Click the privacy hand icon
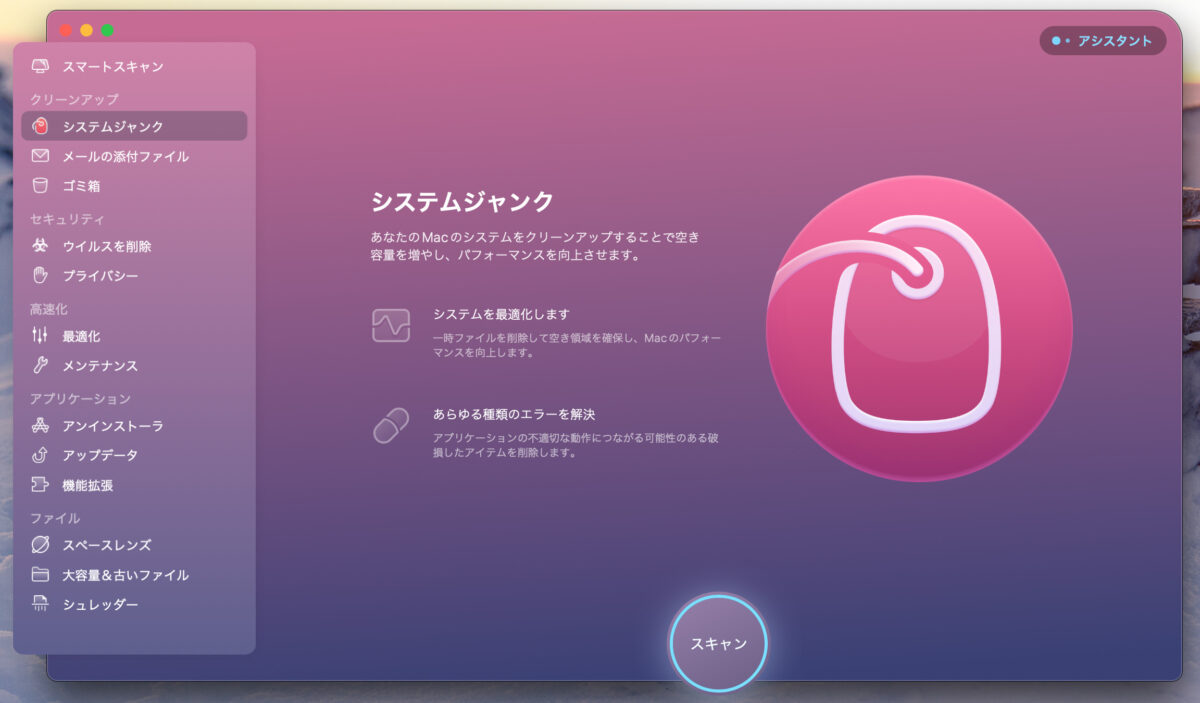This screenshot has height=703, width=1200. [x=40, y=275]
